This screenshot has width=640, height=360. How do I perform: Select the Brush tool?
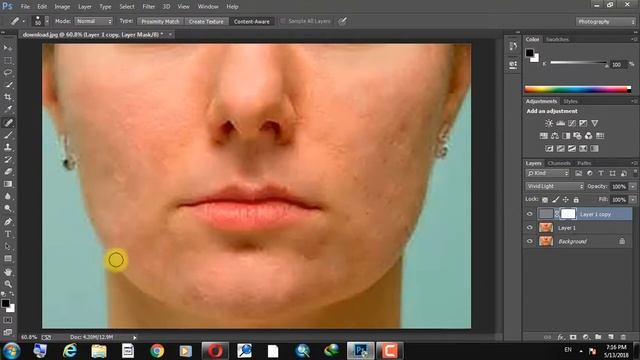(x=8, y=134)
